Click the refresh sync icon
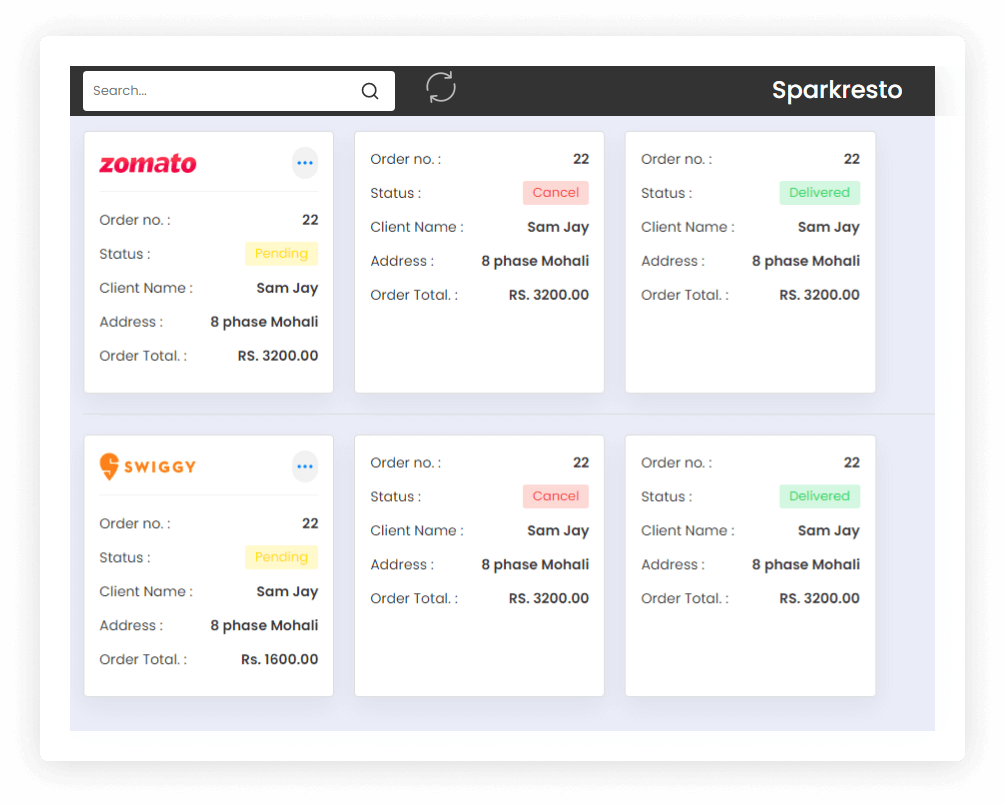The width and height of the screenshot is (1005, 805). [441, 87]
